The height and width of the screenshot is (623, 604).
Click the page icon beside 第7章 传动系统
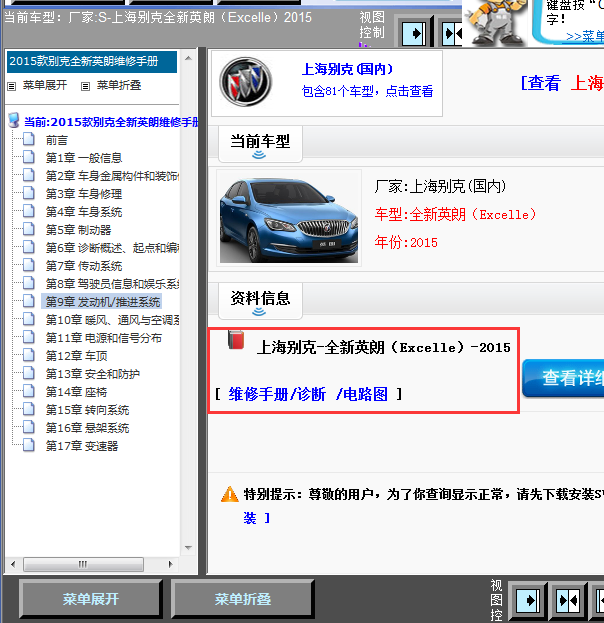point(29,265)
